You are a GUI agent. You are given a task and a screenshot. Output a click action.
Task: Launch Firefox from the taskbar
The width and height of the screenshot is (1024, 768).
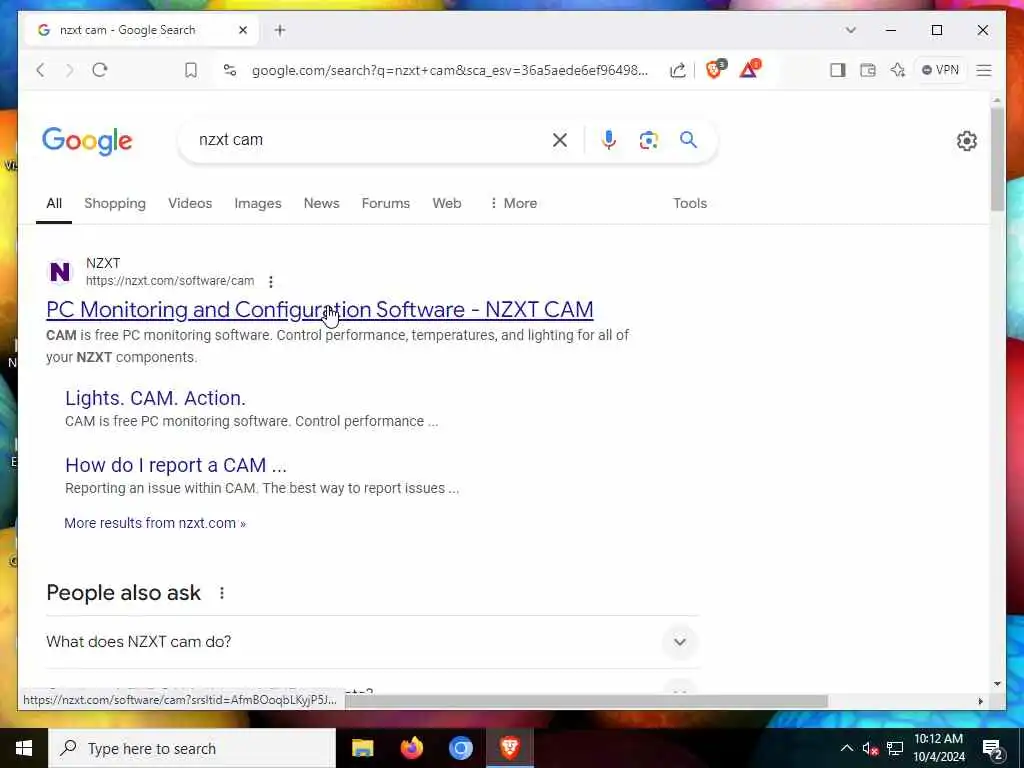pos(411,748)
